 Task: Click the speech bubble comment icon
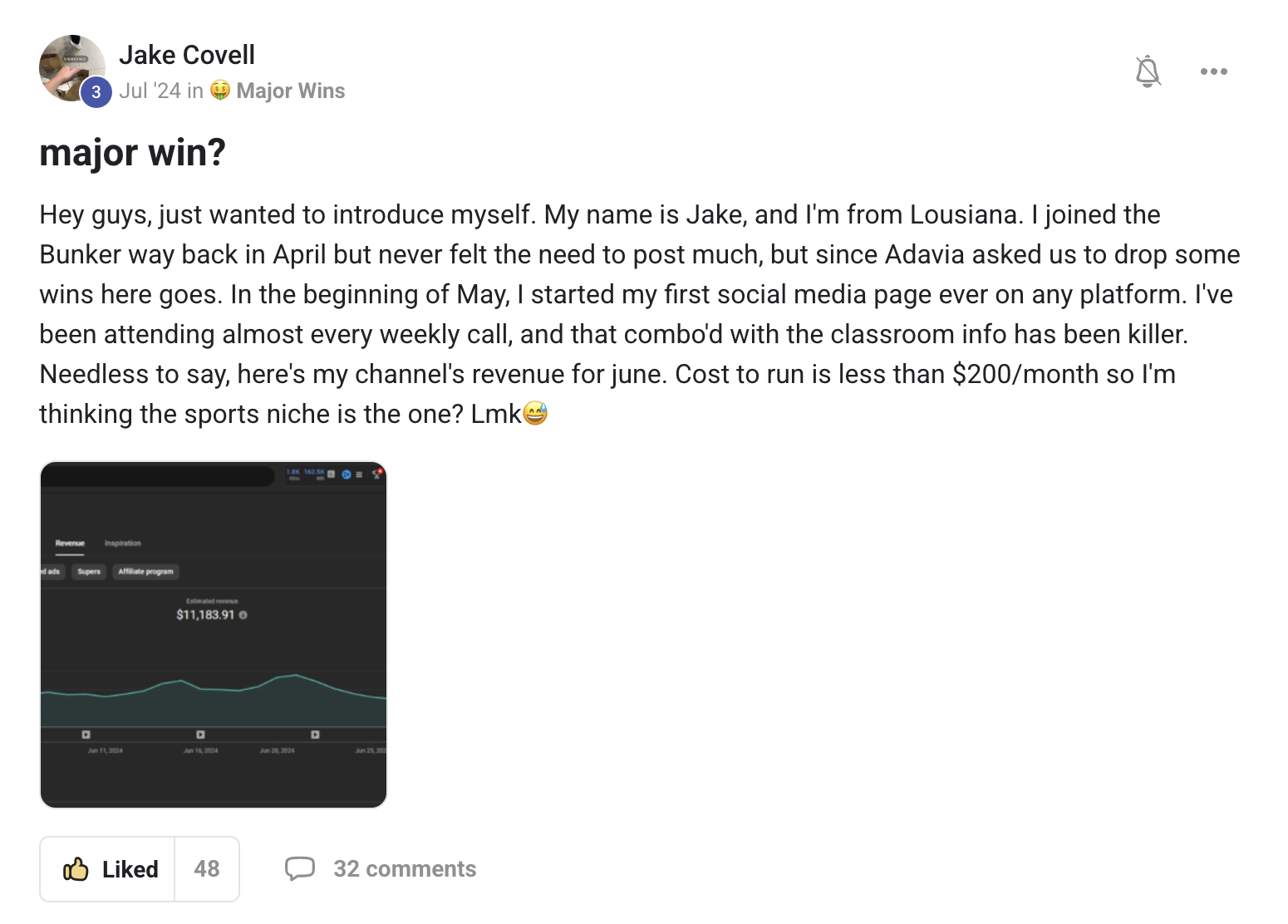pos(300,868)
